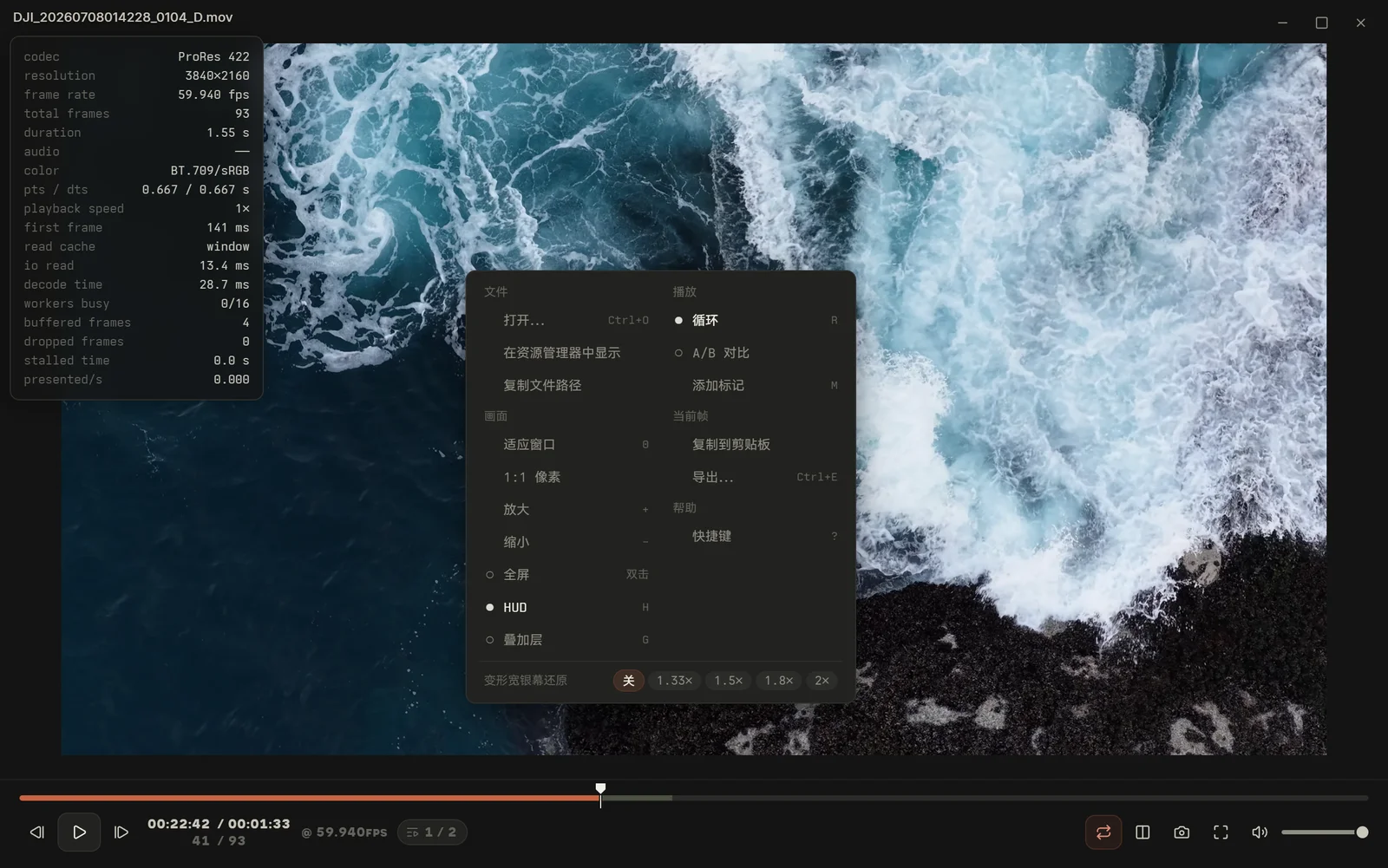Step back one frame
This screenshot has width=1388, height=868.
pyautogui.click(x=36, y=832)
